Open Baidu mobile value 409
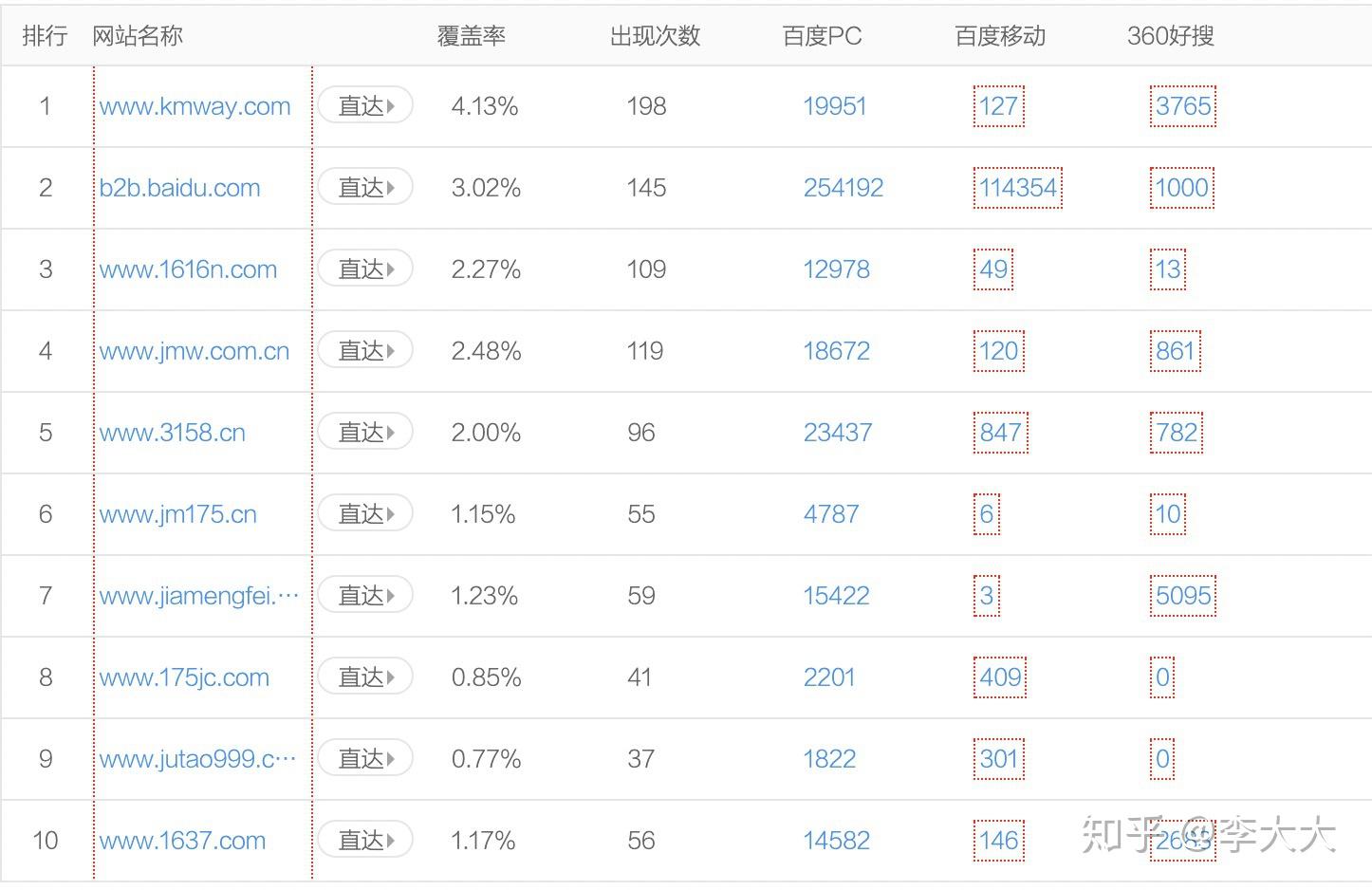 (1001, 677)
